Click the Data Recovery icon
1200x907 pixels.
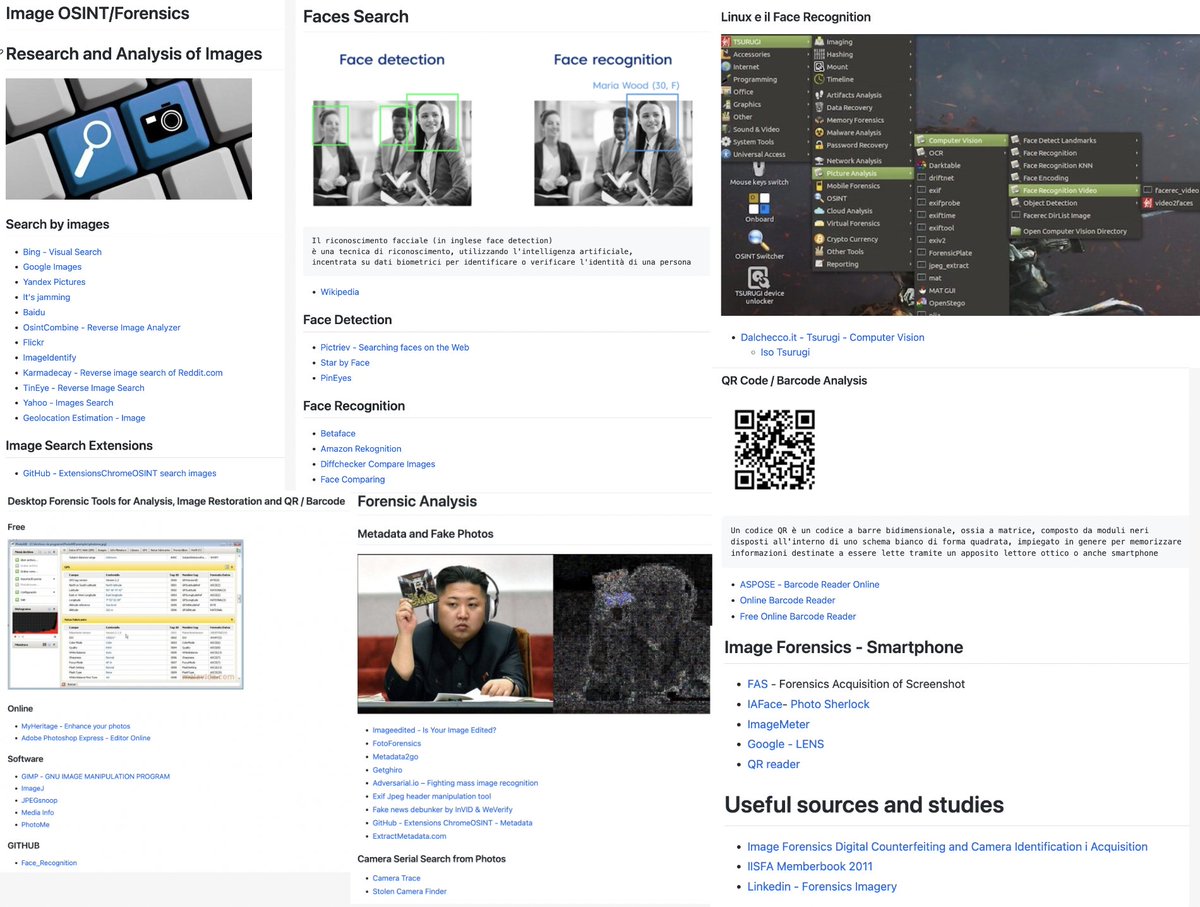(x=818, y=107)
